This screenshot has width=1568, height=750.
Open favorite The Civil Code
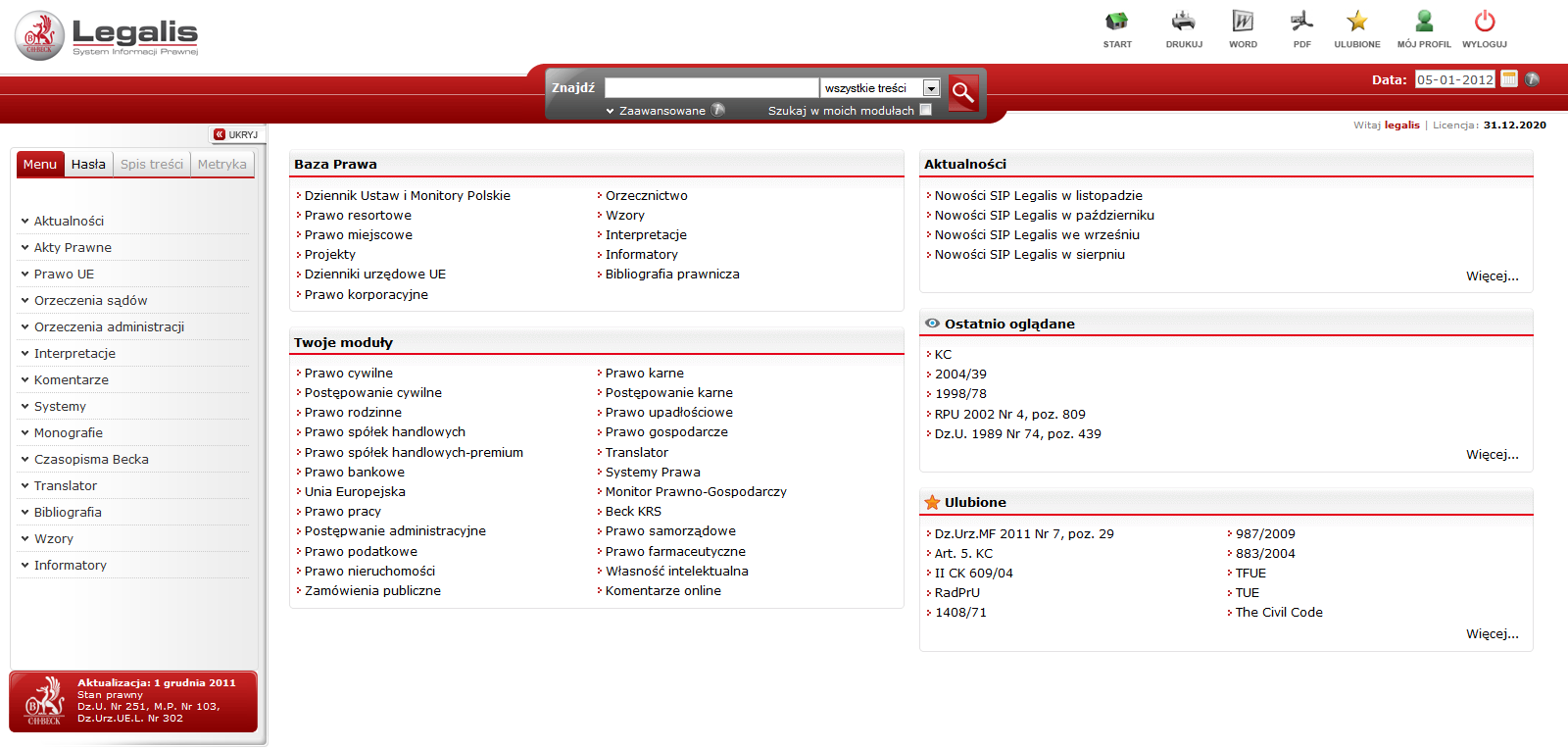1279,613
